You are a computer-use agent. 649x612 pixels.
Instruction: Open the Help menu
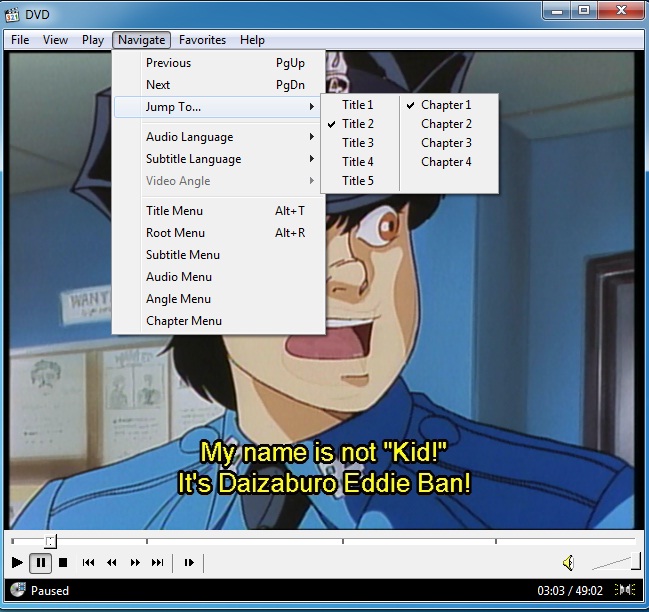click(x=252, y=40)
